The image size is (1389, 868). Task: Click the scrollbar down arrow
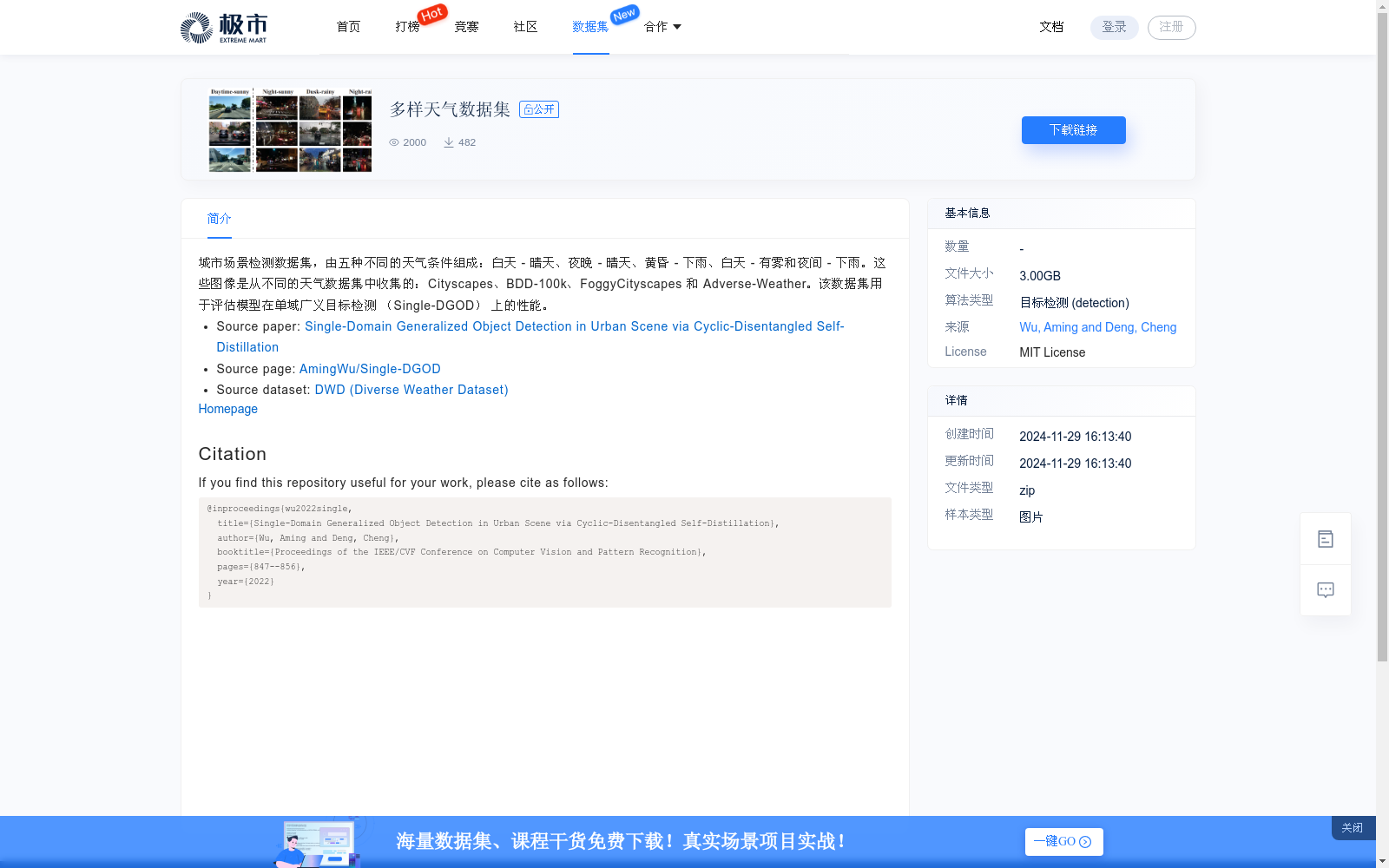[x=1382, y=861]
